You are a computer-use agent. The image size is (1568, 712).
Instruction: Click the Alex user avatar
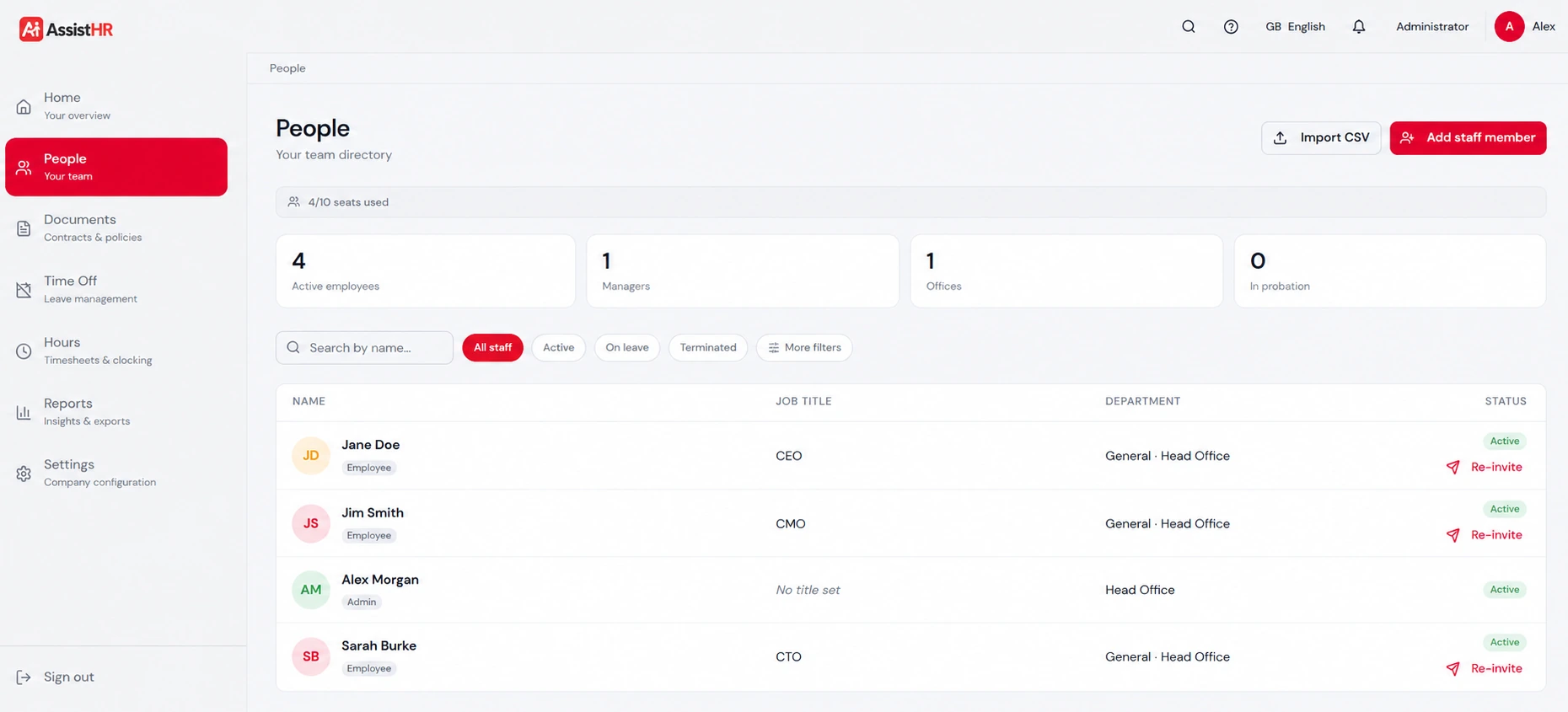coord(1509,27)
